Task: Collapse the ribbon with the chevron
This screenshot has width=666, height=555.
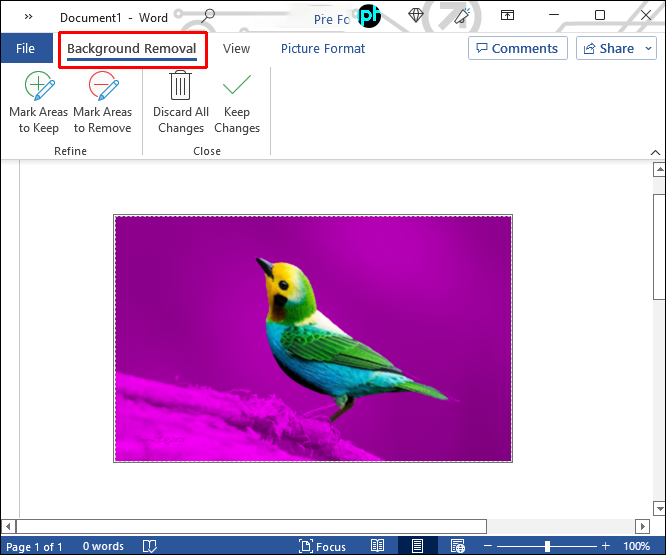Action: click(x=655, y=152)
